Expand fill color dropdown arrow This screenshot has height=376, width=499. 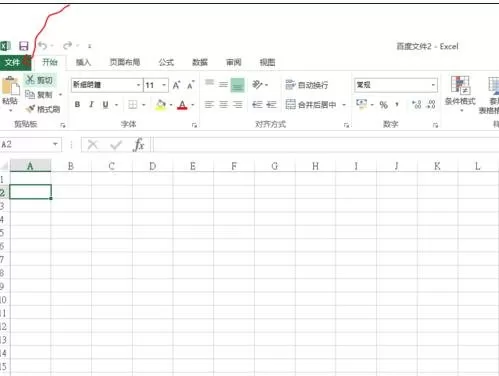(x=171, y=105)
